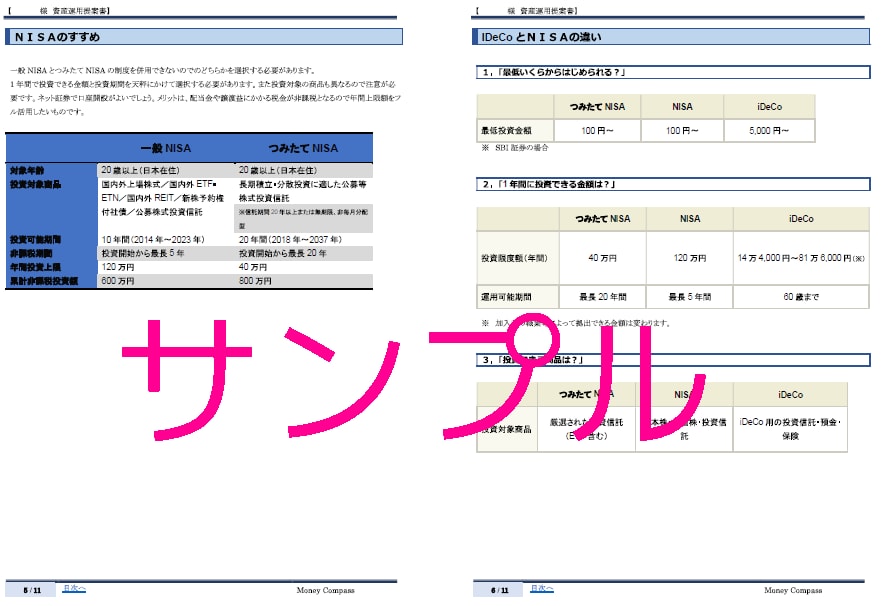Click 'Money Compass' in page 6 footer
The height and width of the screenshot is (606, 884).
[x=793, y=590]
